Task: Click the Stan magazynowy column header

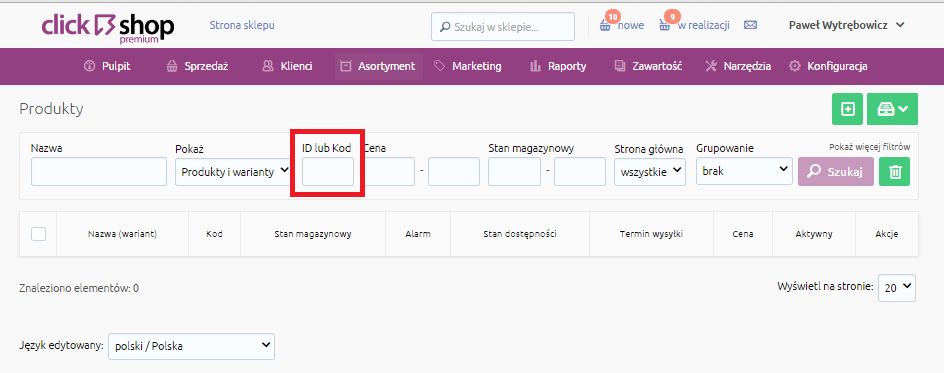Action: (x=312, y=234)
